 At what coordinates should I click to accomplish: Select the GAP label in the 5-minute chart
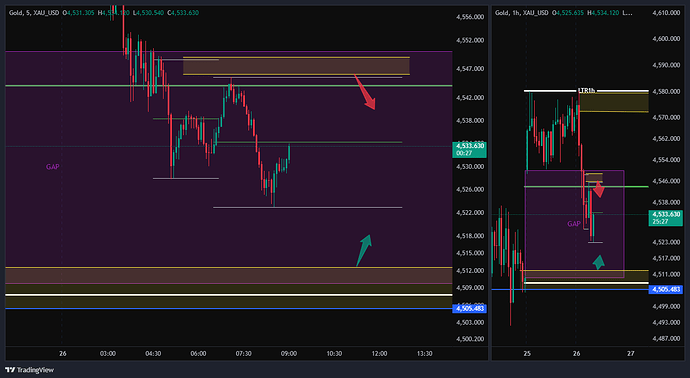[x=52, y=167]
